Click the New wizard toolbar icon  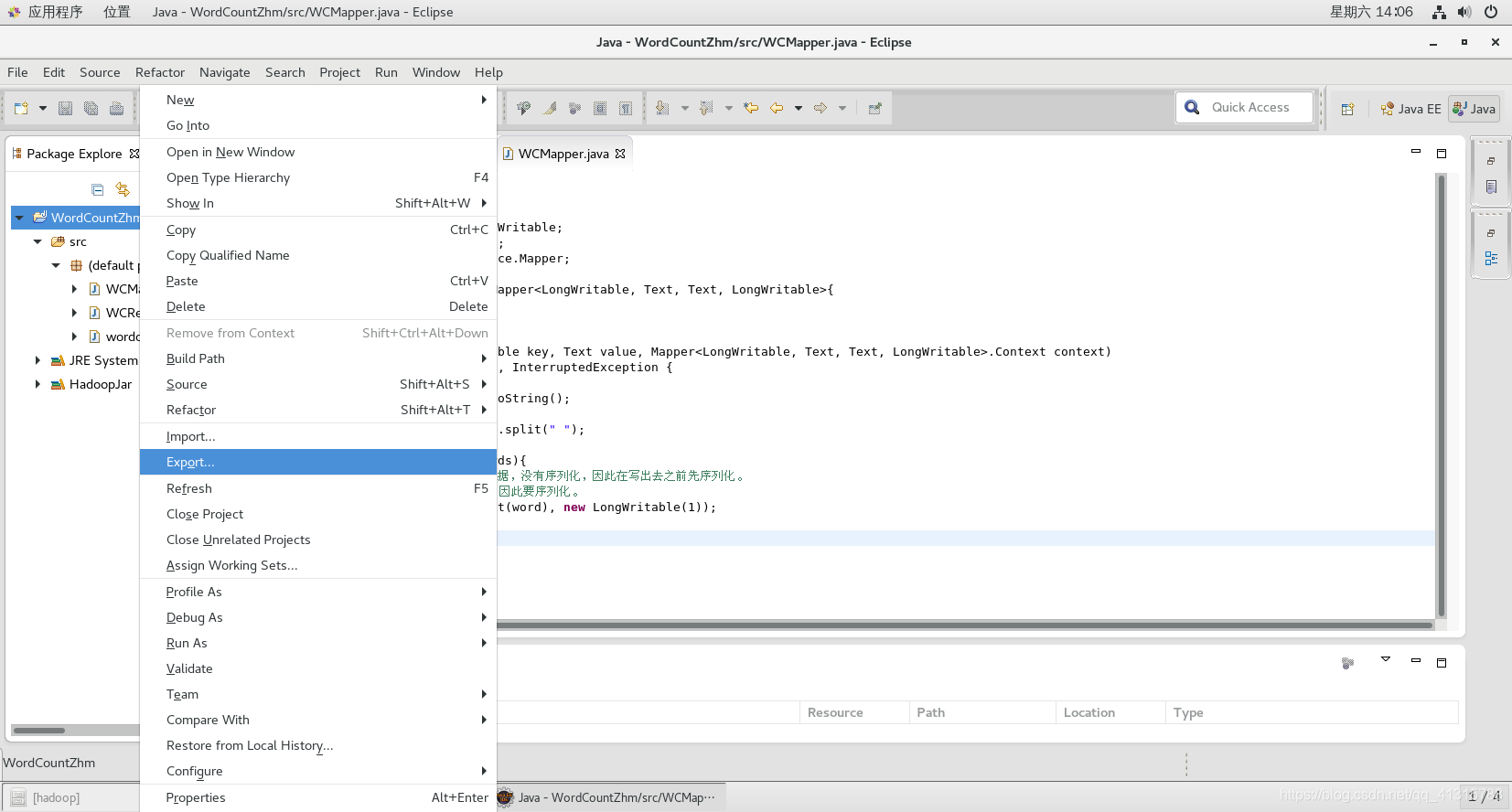pos(21,108)
